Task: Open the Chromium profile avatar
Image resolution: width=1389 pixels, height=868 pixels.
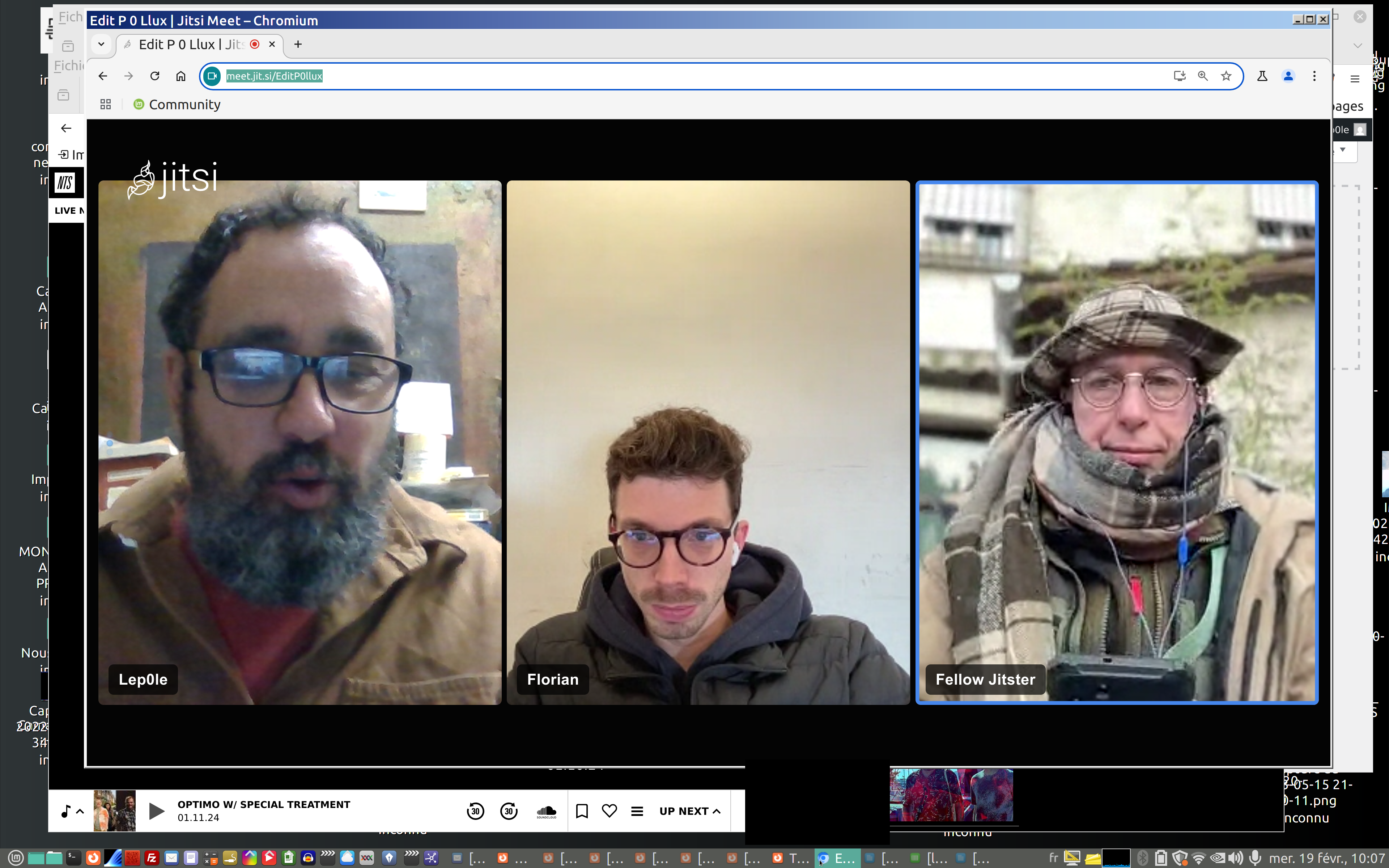Action: [x=1288, y=76]
